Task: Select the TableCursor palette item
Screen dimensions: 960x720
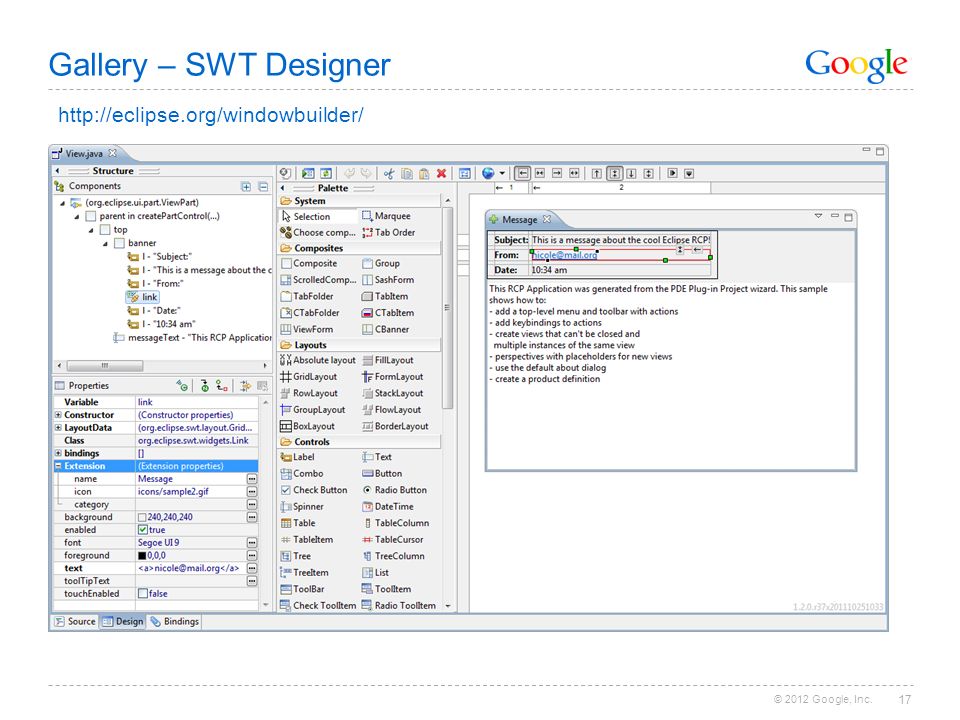Action: pos(392,540)
